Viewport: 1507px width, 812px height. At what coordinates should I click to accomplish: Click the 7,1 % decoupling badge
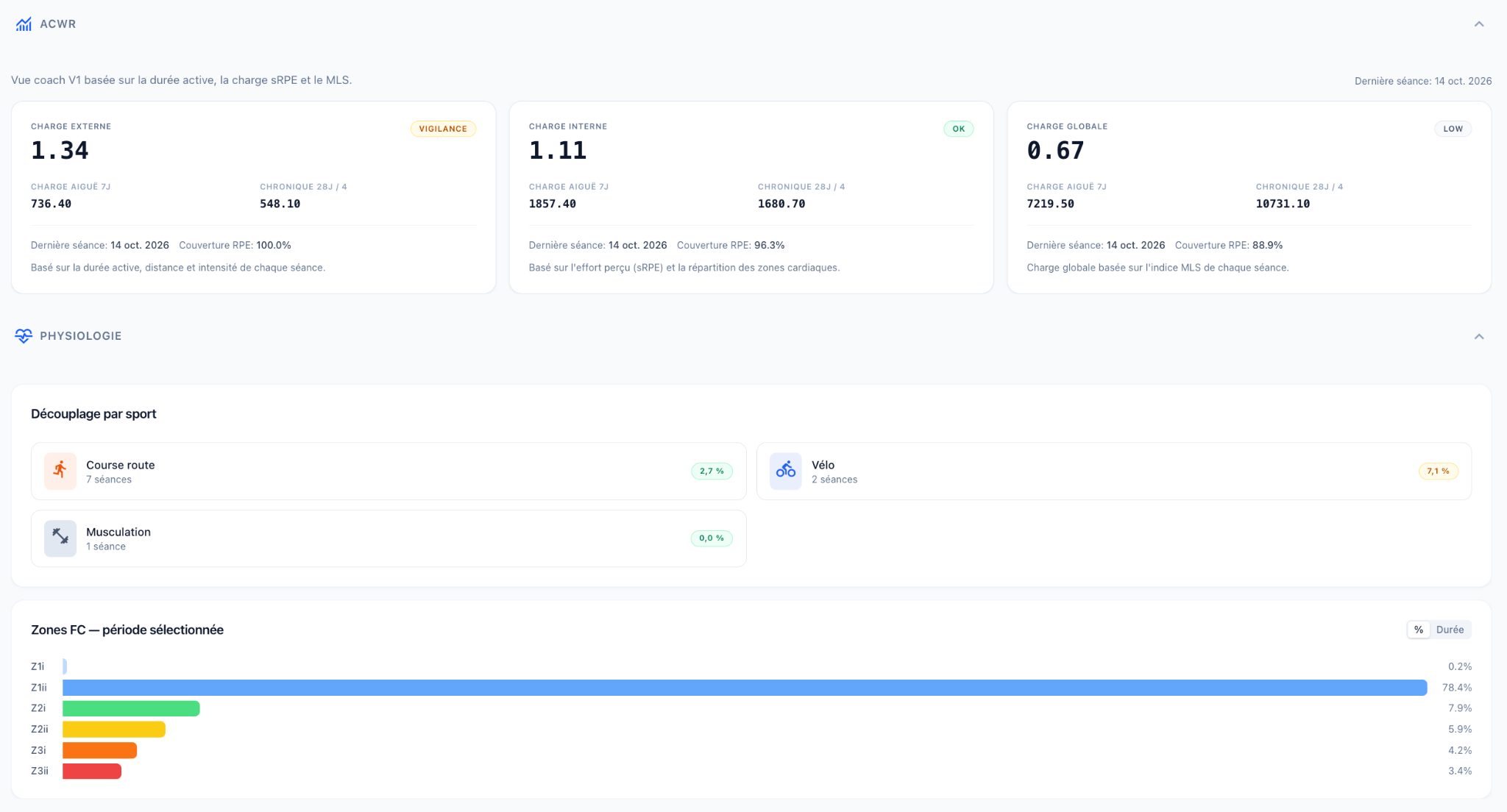pos(1438,471)
